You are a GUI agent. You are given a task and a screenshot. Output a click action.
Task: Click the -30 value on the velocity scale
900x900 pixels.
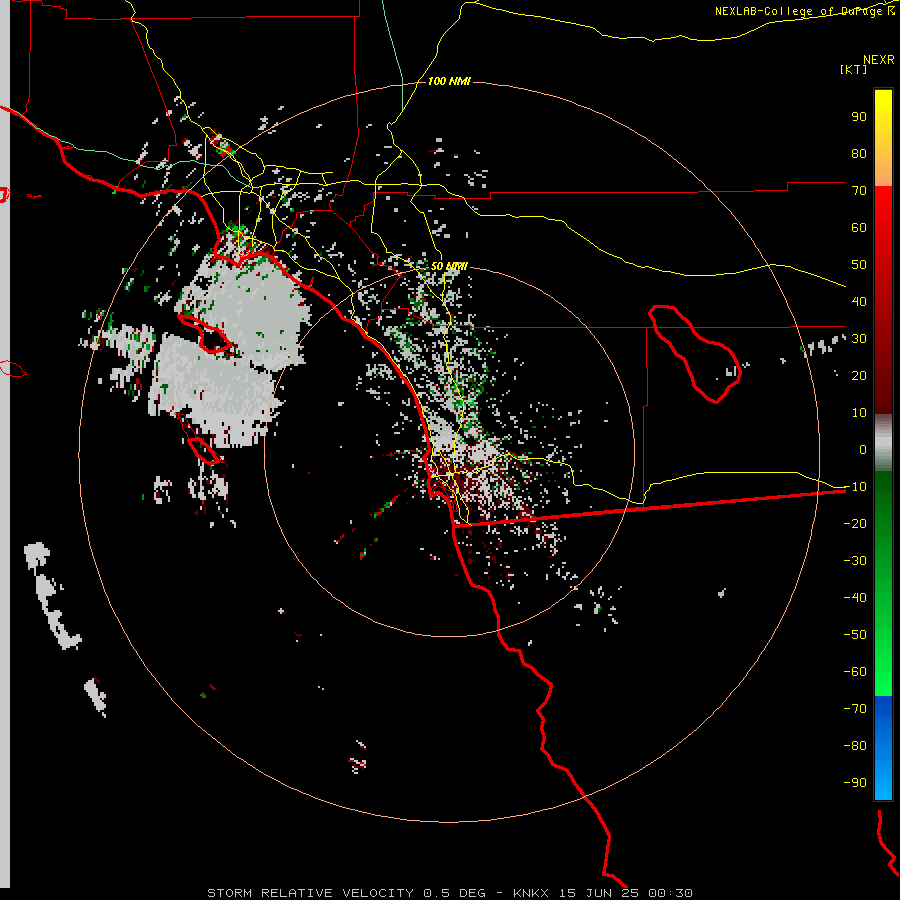click(x=855, y=561)
